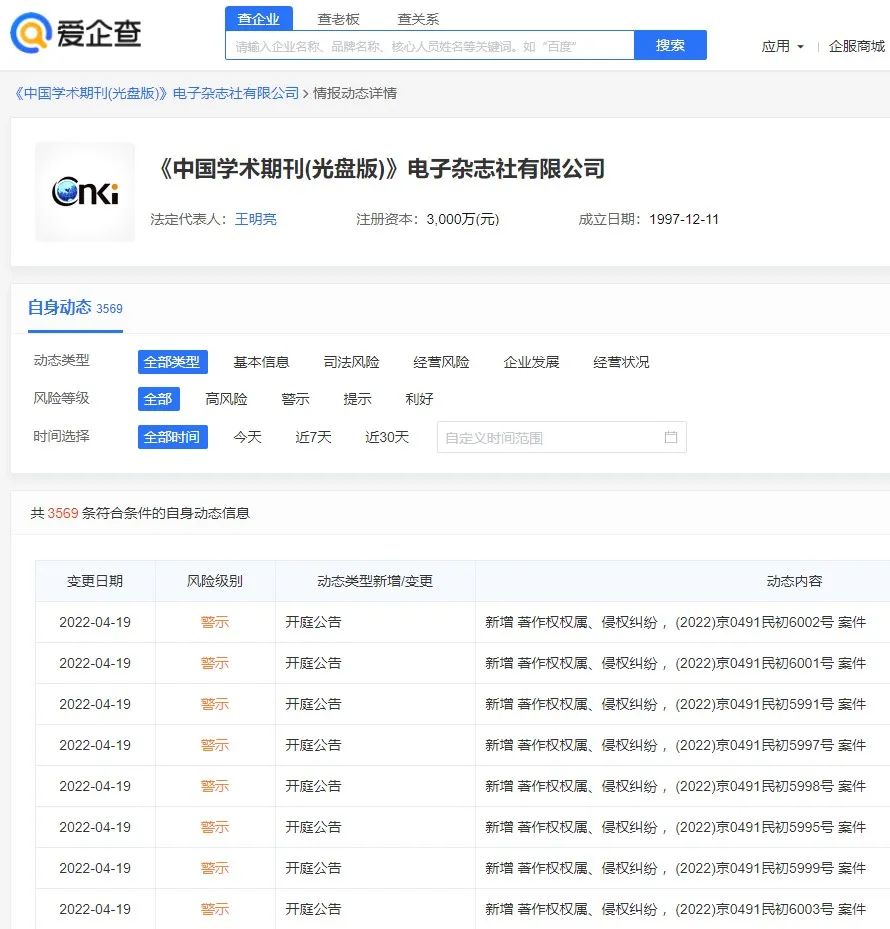Image resolution: width=890 pixels, height=929 pixels.
Task: Open calendar icon in date range field
Action: click(670, 437)
